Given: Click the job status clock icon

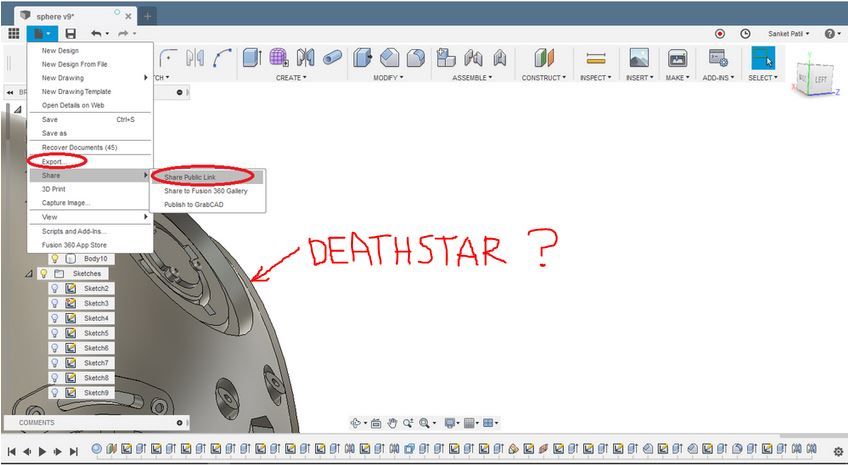Looking at the screenshot, I should [x=745, y=33].
